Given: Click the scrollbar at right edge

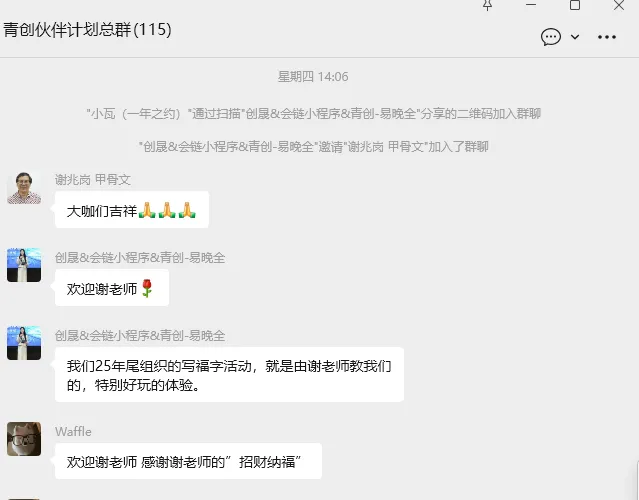Looking at the screenshot, I should click(x=637, y=481).
